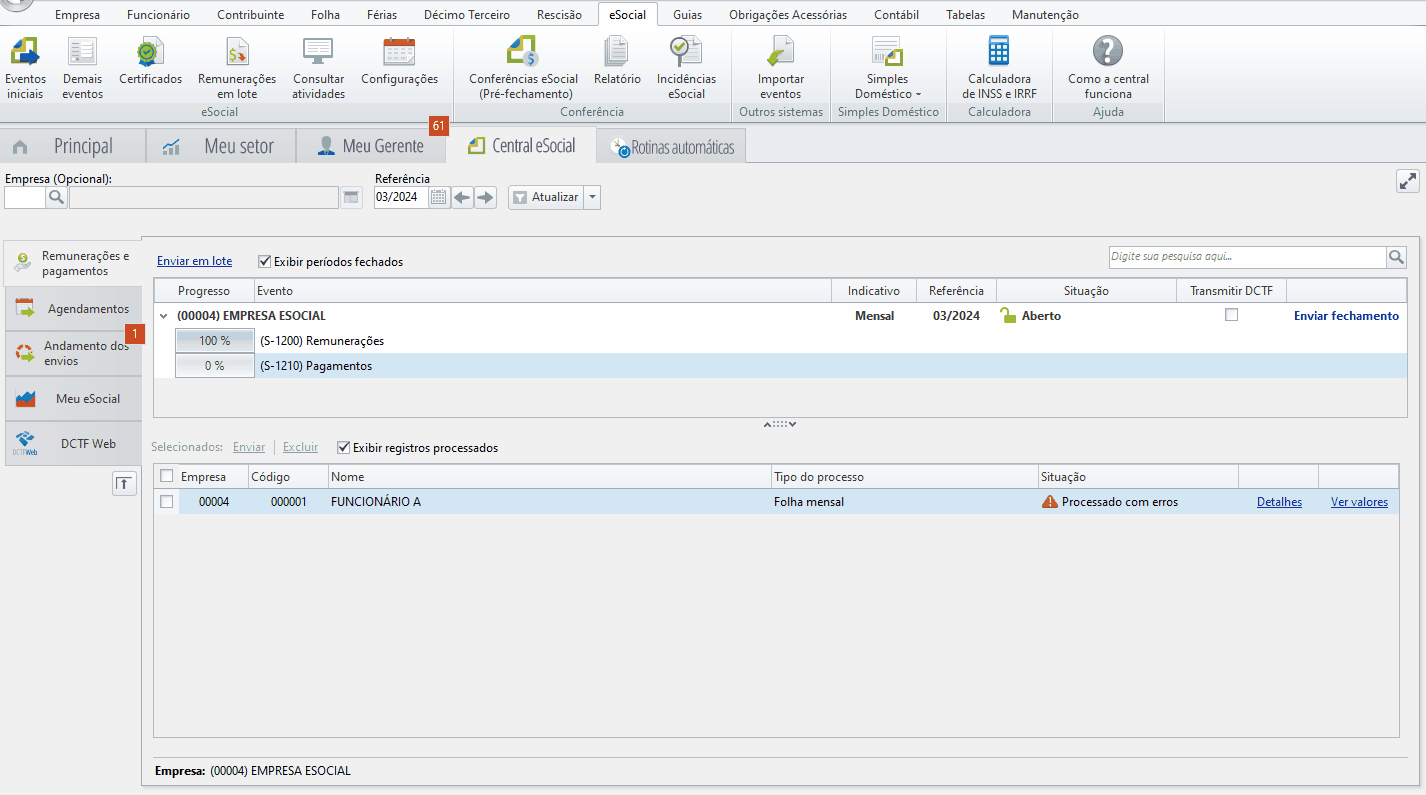The image size is (1426, 795).
Task: Switch to the Meu Gerente tab
Action: (371, 146)
